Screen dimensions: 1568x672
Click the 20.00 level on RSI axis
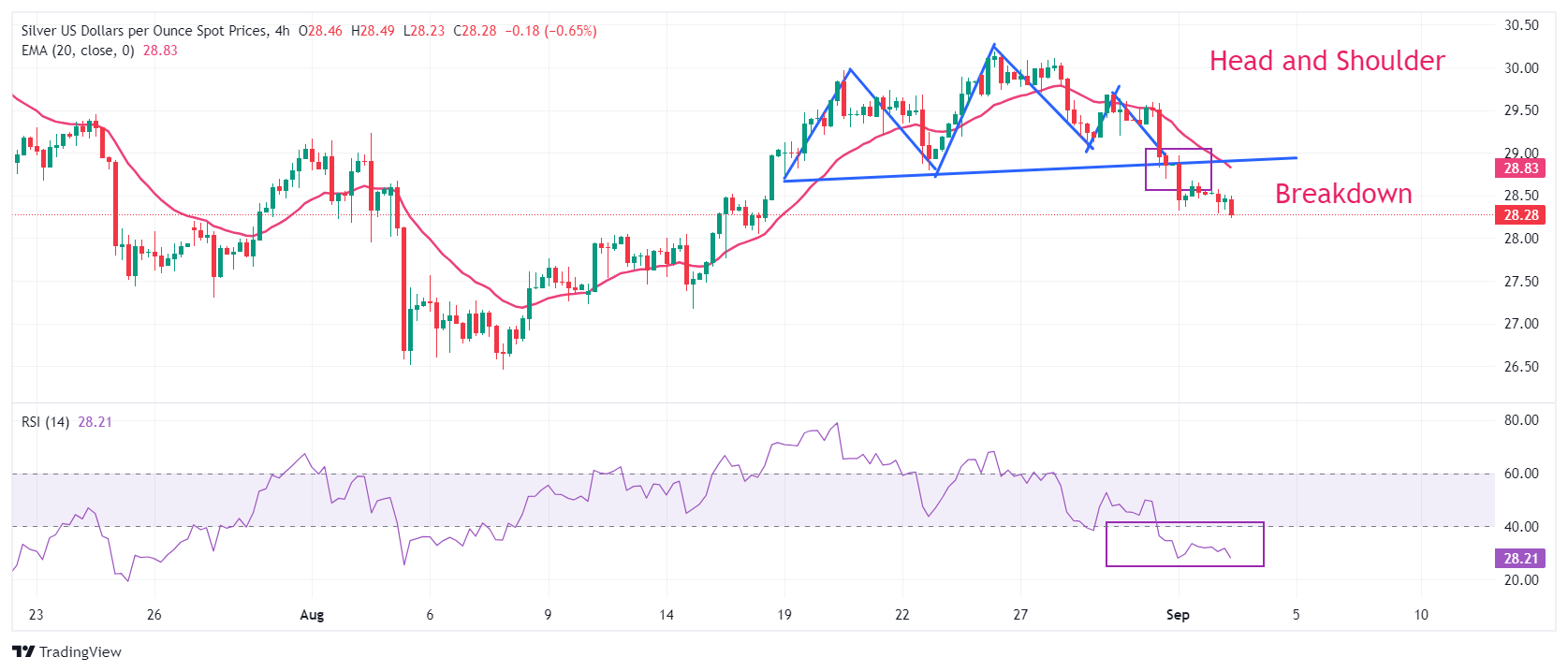coord(1520,580)
